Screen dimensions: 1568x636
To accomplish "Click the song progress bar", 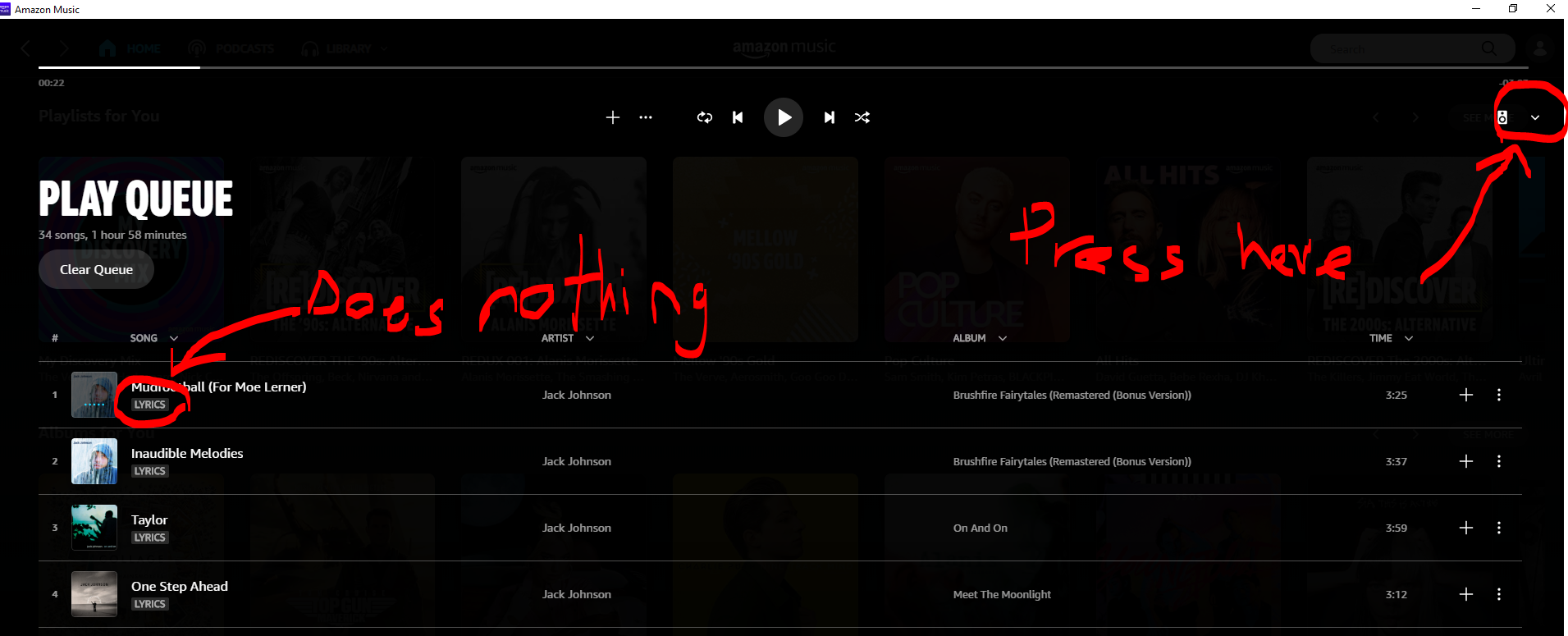I will click(783, 67).
